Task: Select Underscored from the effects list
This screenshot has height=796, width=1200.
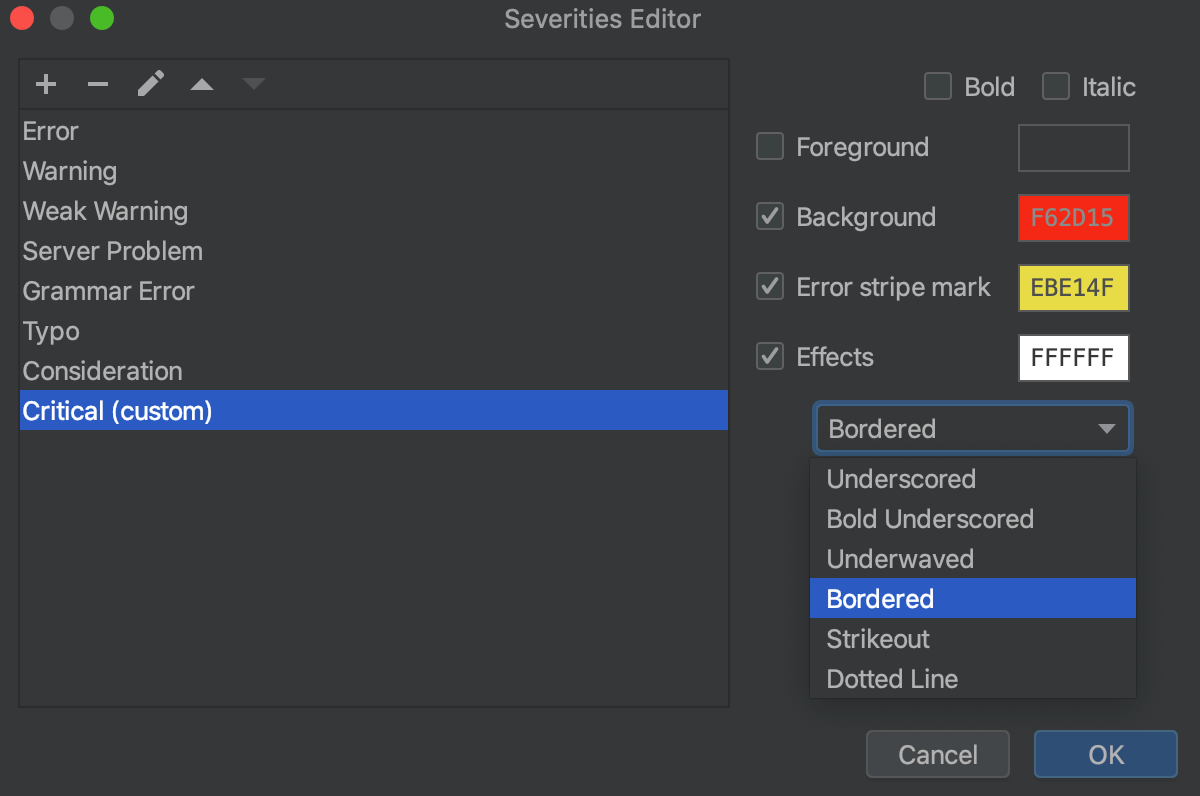Action: 900,479
